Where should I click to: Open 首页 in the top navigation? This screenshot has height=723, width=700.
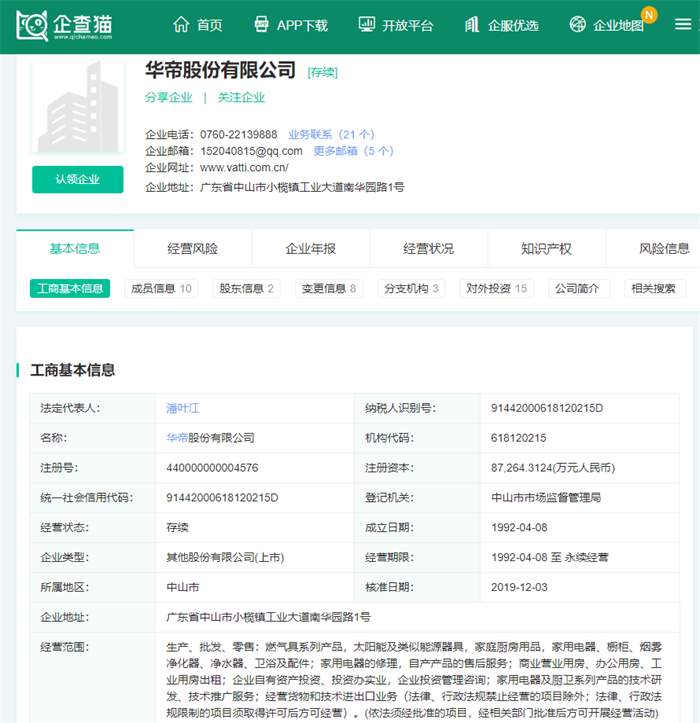tap(210, 25)
